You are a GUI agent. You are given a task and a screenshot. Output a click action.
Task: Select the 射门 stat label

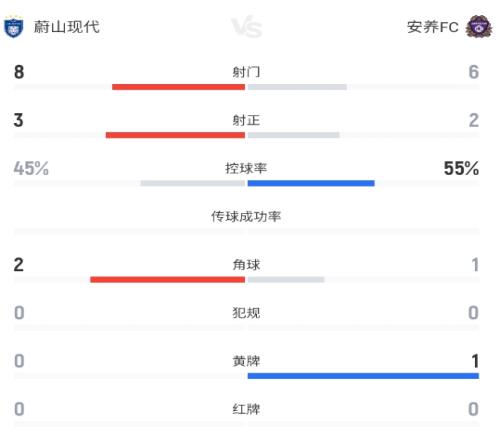(x=246, y=72)
